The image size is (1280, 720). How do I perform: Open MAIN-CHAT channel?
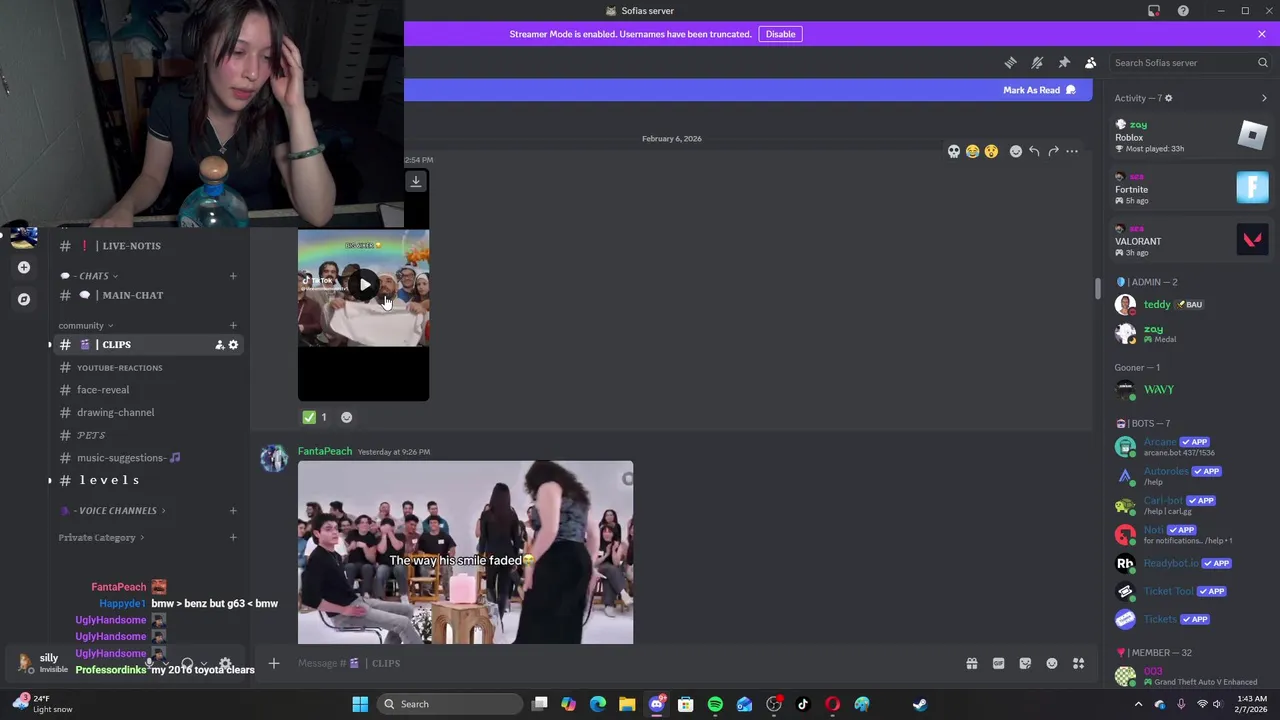132,295
